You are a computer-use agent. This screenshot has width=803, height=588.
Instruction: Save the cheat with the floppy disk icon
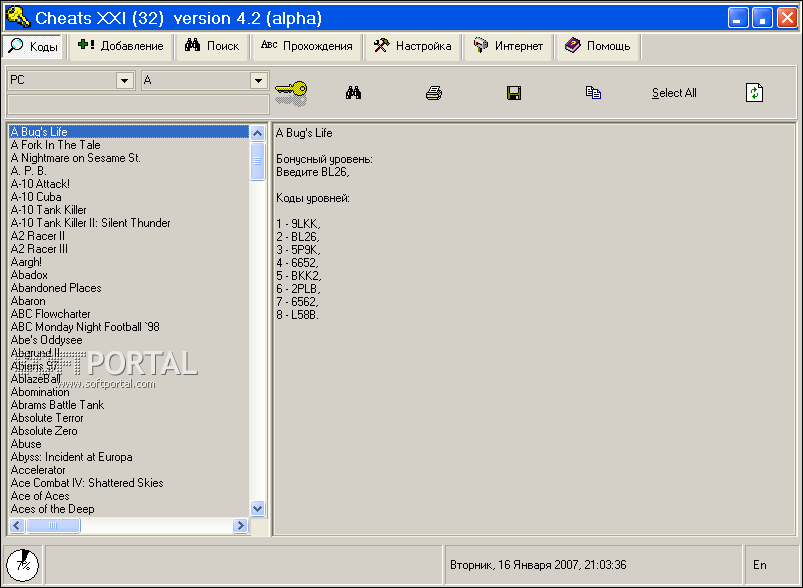514,93
